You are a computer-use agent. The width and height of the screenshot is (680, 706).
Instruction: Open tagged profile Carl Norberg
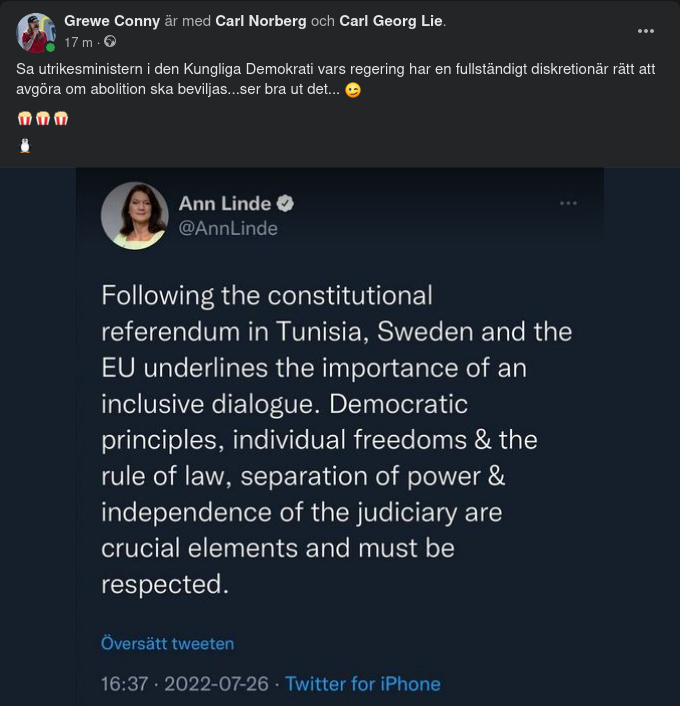263,21
